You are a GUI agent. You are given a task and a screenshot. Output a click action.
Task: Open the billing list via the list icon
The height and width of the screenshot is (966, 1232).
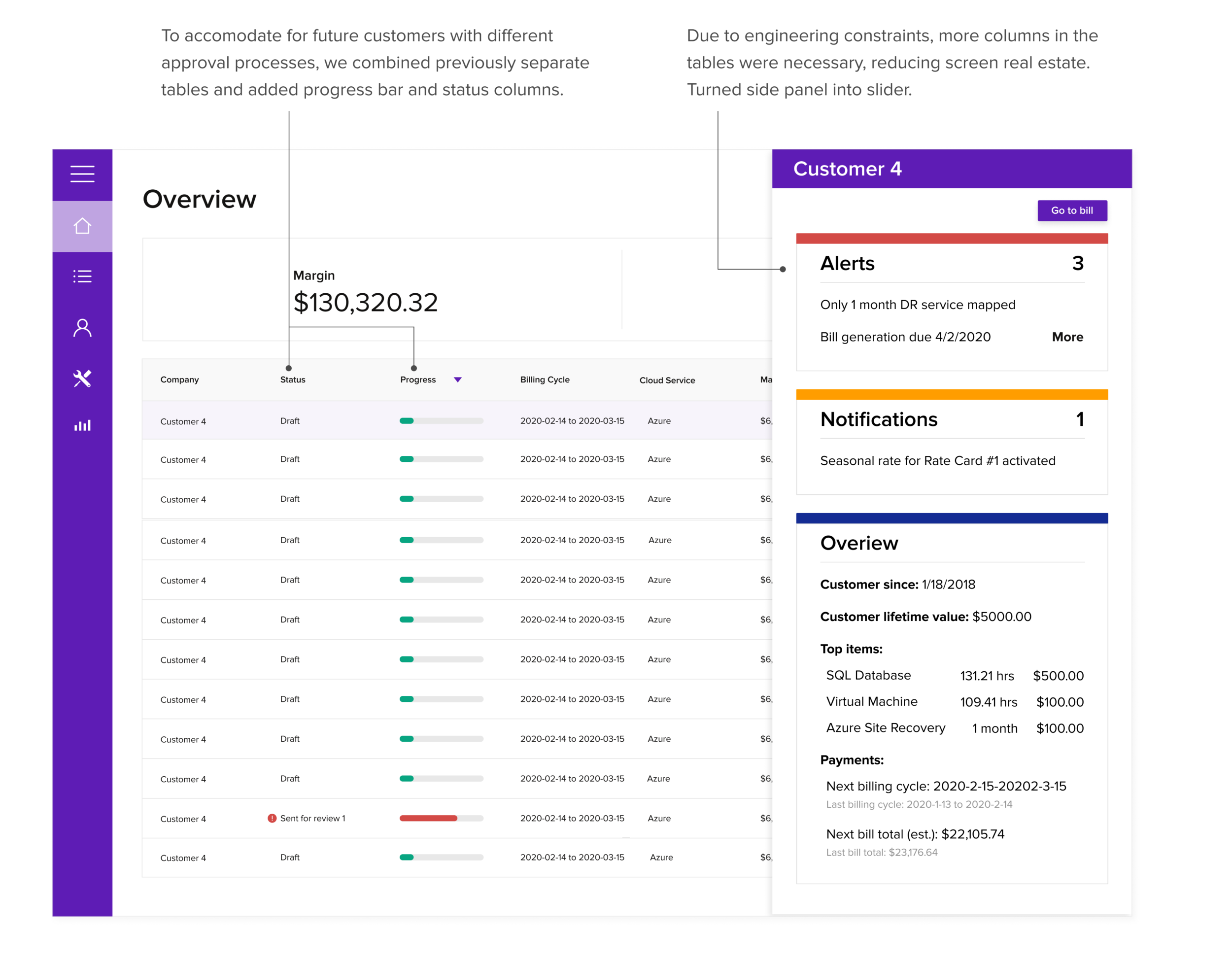click(82, 276)
